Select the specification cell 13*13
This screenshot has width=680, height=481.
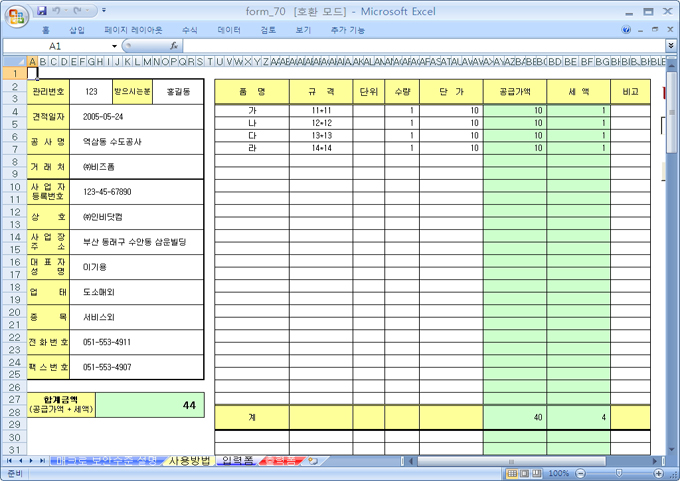[x=321, y=135]
